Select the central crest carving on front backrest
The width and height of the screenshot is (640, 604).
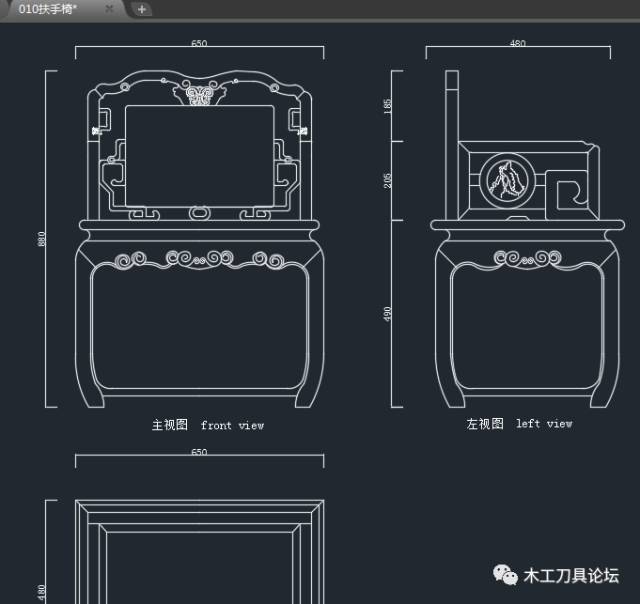coord(200,93)
